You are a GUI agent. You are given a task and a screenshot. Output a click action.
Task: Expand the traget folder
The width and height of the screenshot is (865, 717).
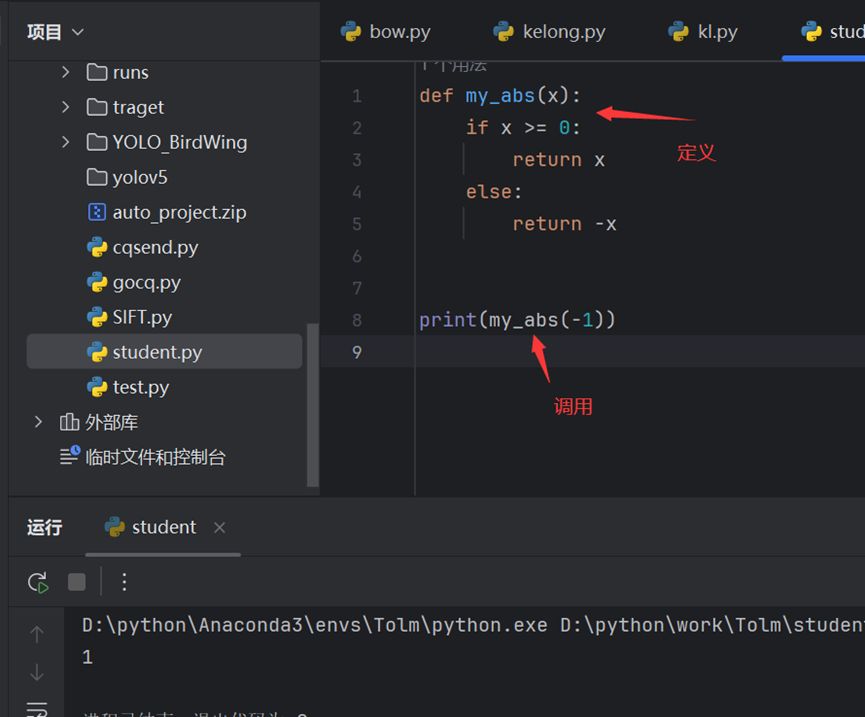66,107
